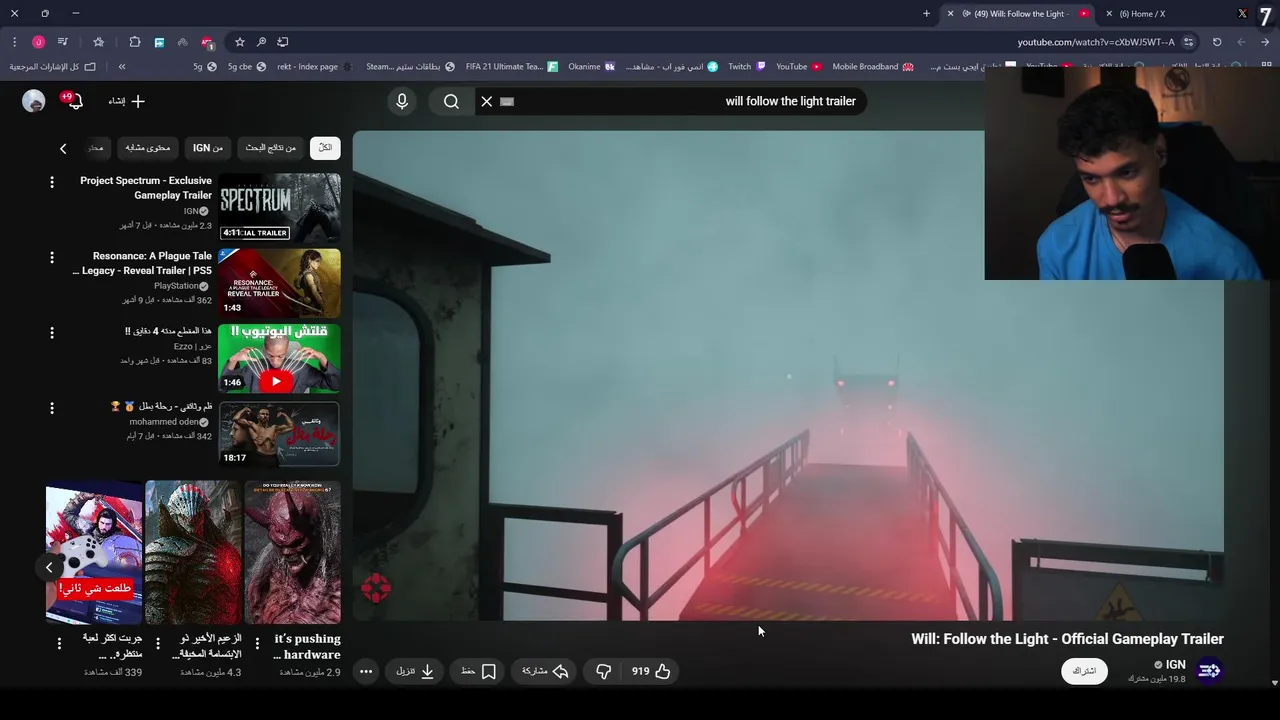Click the YouTube search magnifier button
Viewport: 1280px width, 720px height.
[451, 101]
